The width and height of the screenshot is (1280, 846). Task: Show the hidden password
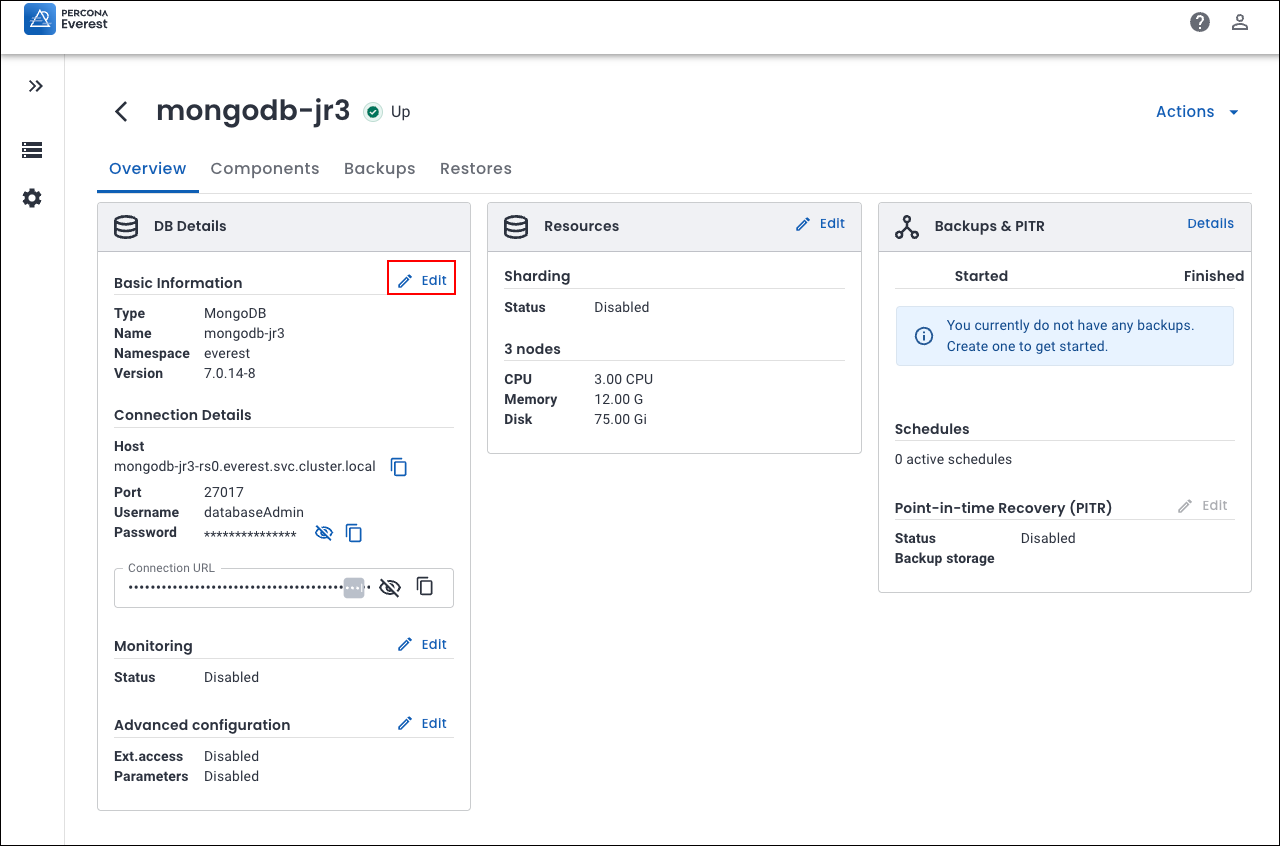point(323,533)
